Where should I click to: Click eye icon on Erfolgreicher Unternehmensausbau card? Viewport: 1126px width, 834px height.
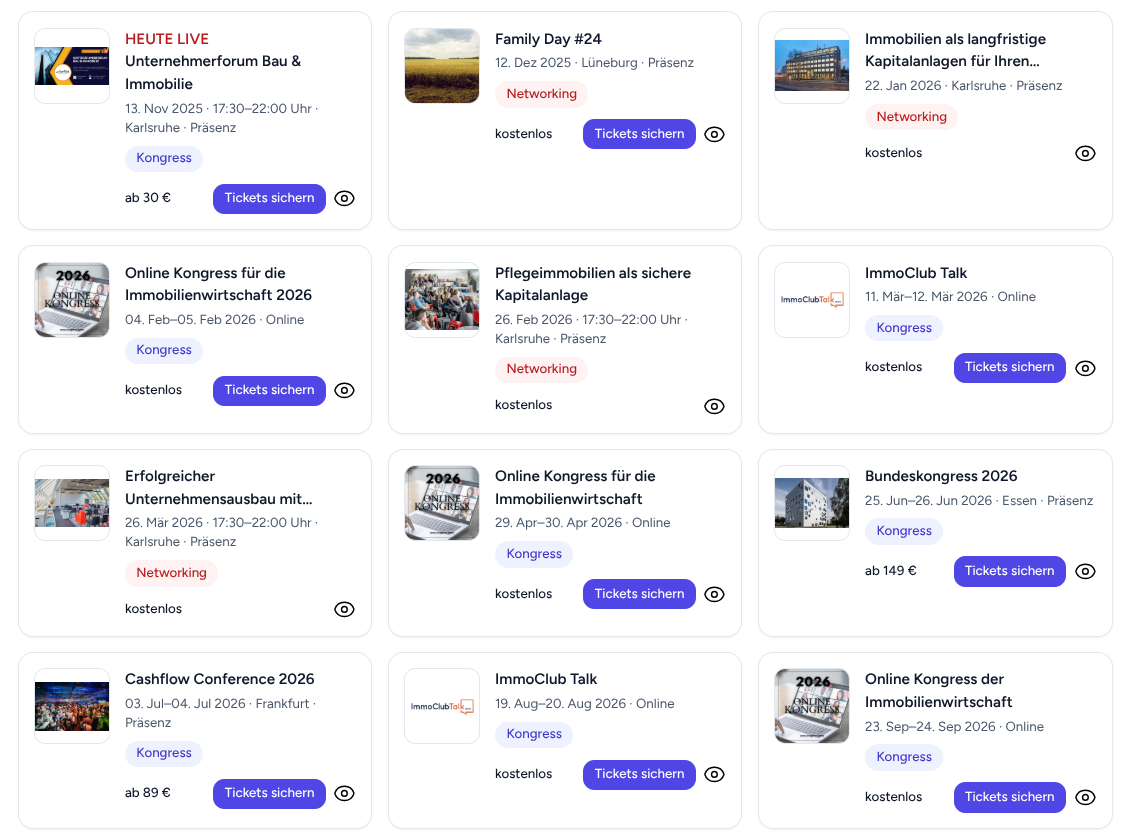click(344, 609)
